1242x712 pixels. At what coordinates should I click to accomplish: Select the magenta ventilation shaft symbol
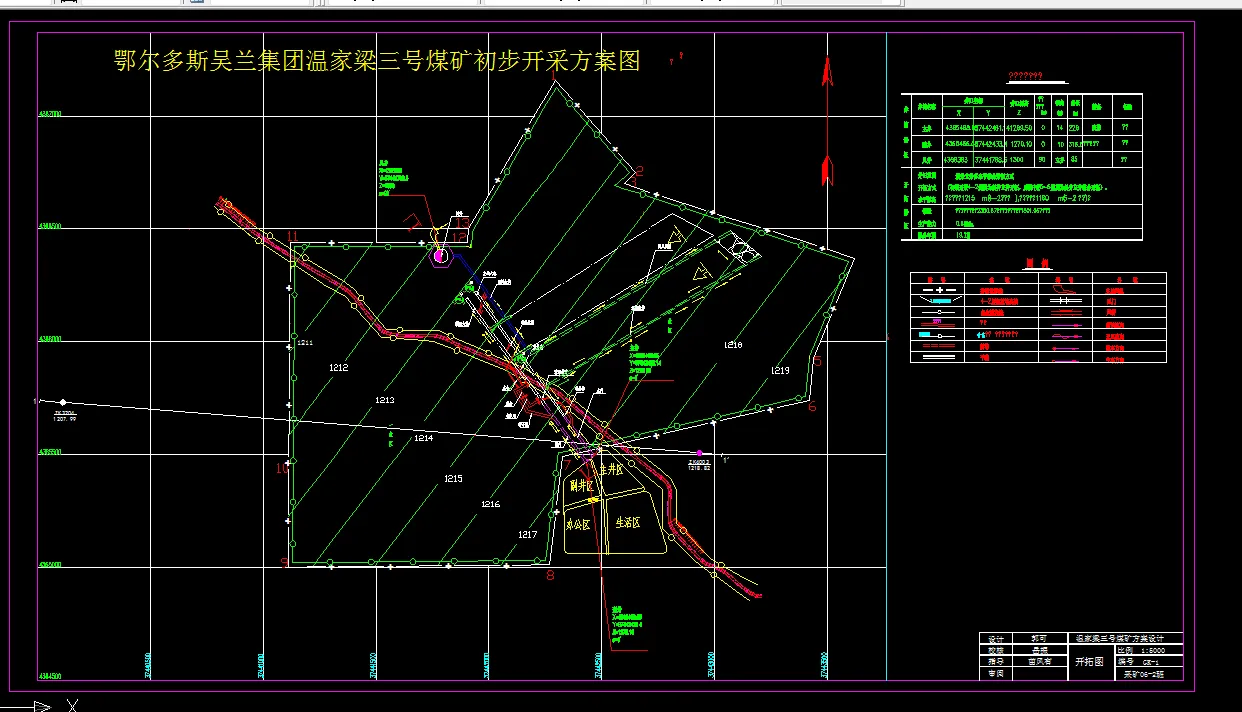439,257
